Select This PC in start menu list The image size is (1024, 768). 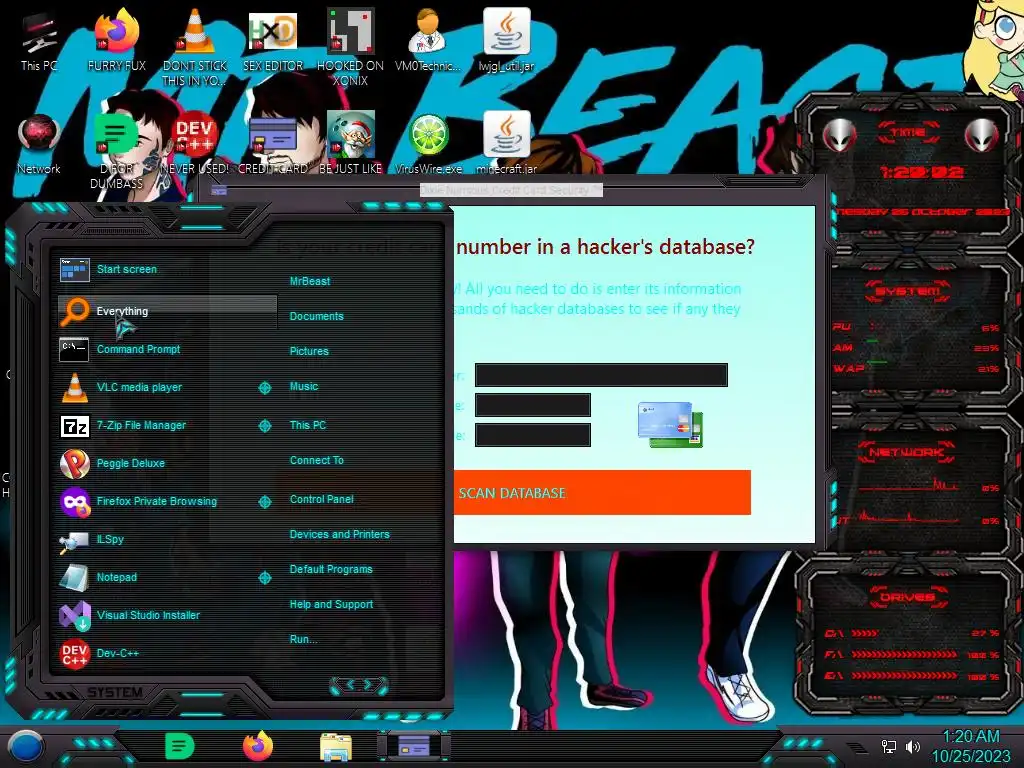(x=308, y=425)
